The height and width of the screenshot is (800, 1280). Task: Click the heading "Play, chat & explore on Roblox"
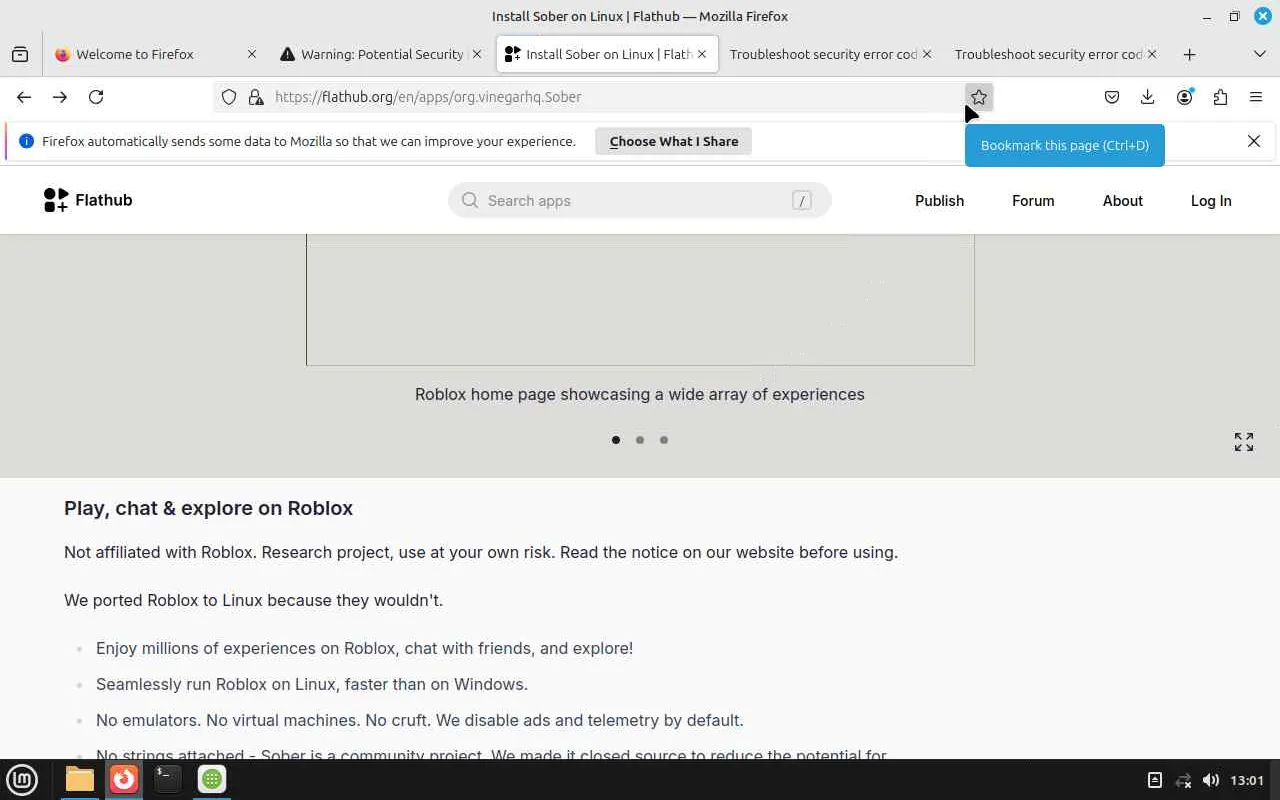tap(208, 508)
